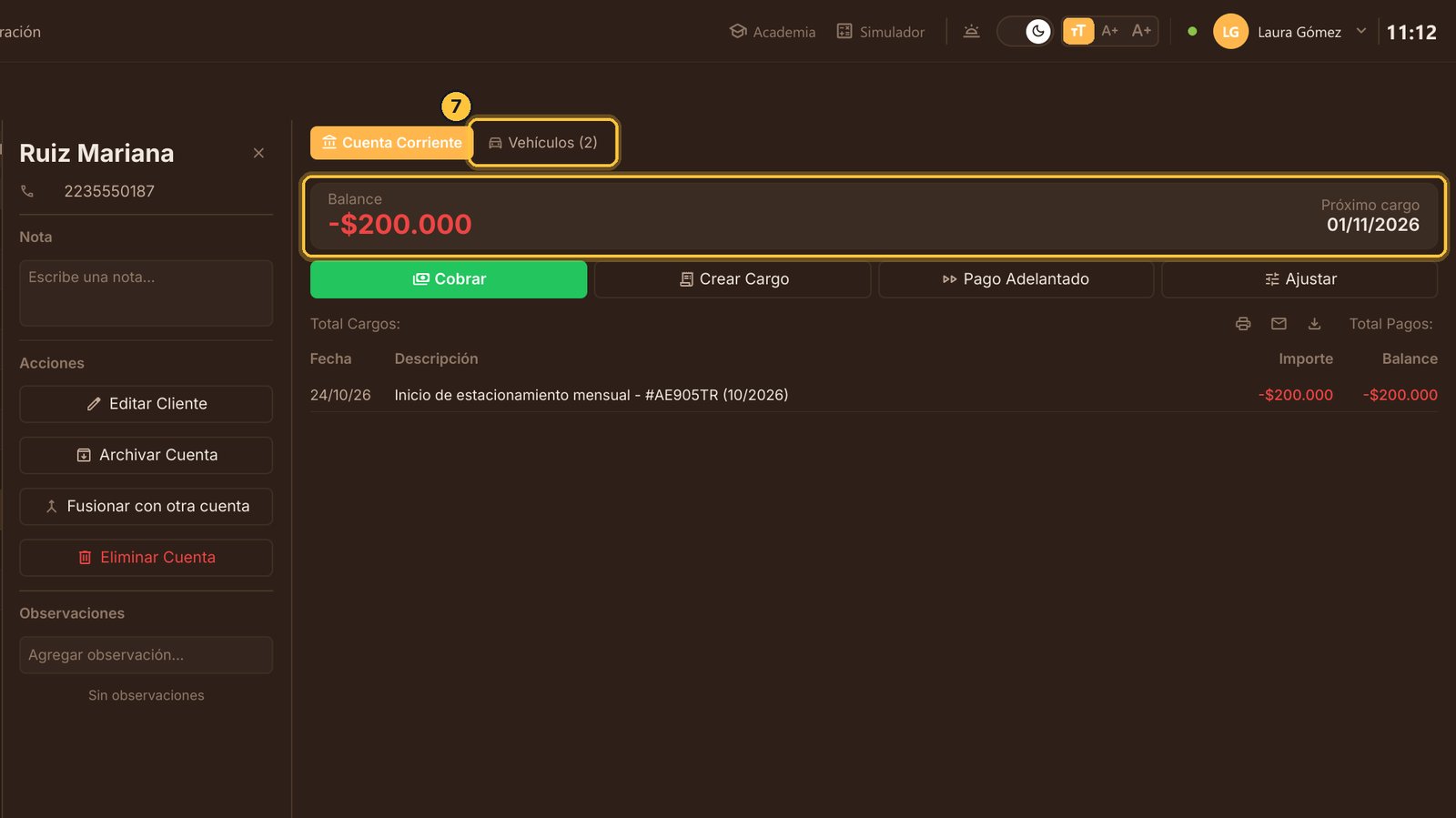
Task: Click the Total Pagos label
Action: 1390,324
